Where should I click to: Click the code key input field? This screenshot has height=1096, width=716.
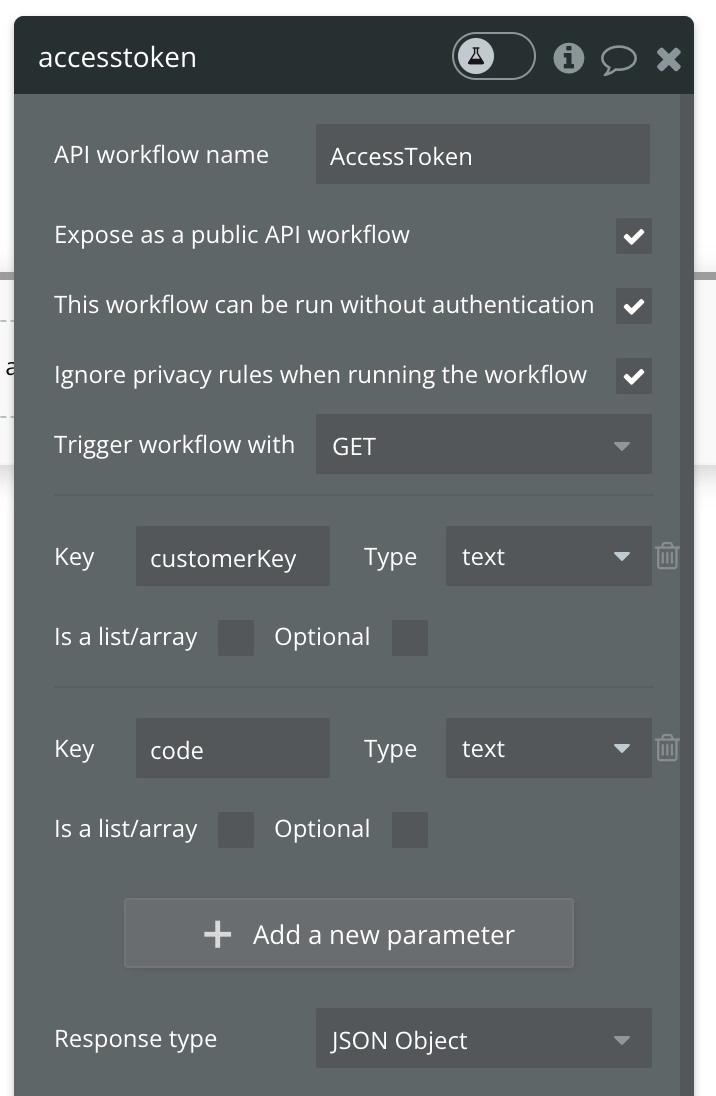pyautogui.click(x=232, y=749)
